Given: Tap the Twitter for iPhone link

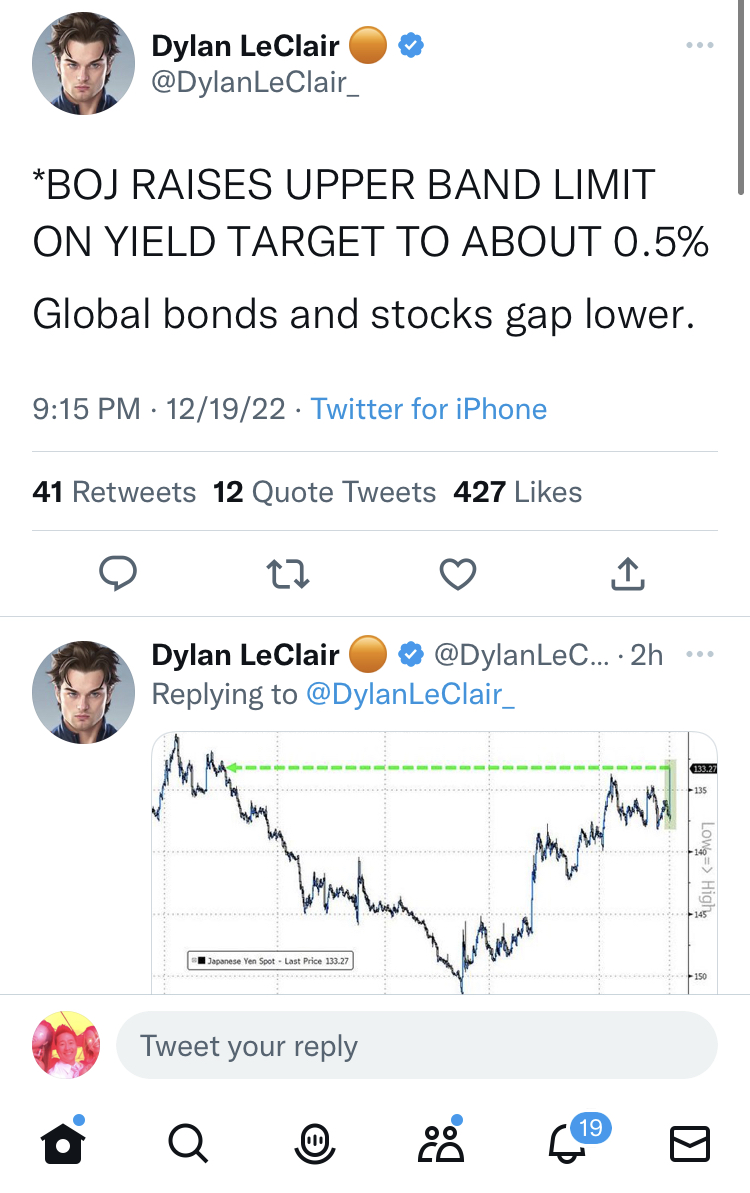Looking at the screenshot, I should click(x=429, y=409).
